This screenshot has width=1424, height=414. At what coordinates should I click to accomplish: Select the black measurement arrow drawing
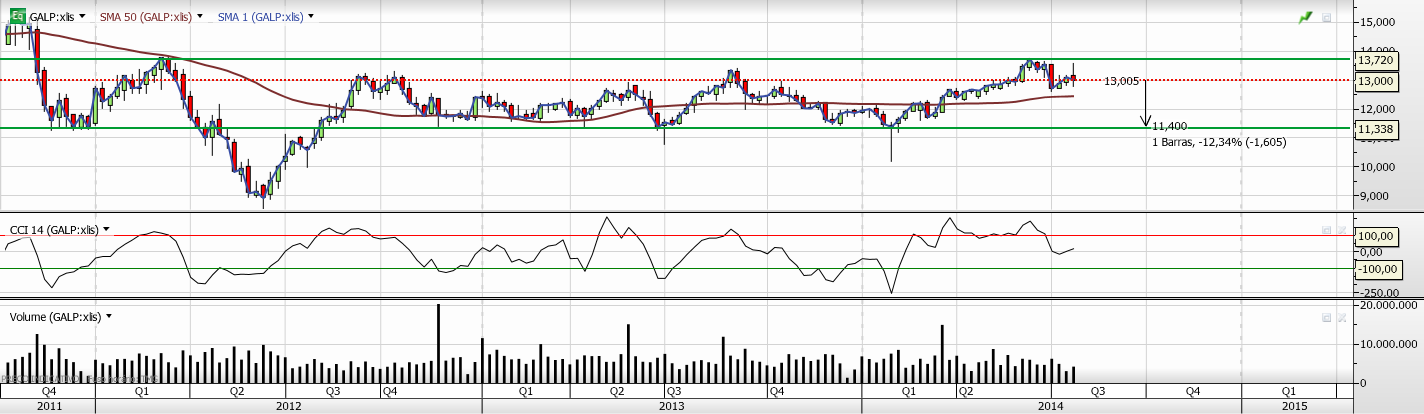click(x=1146, y=102)
